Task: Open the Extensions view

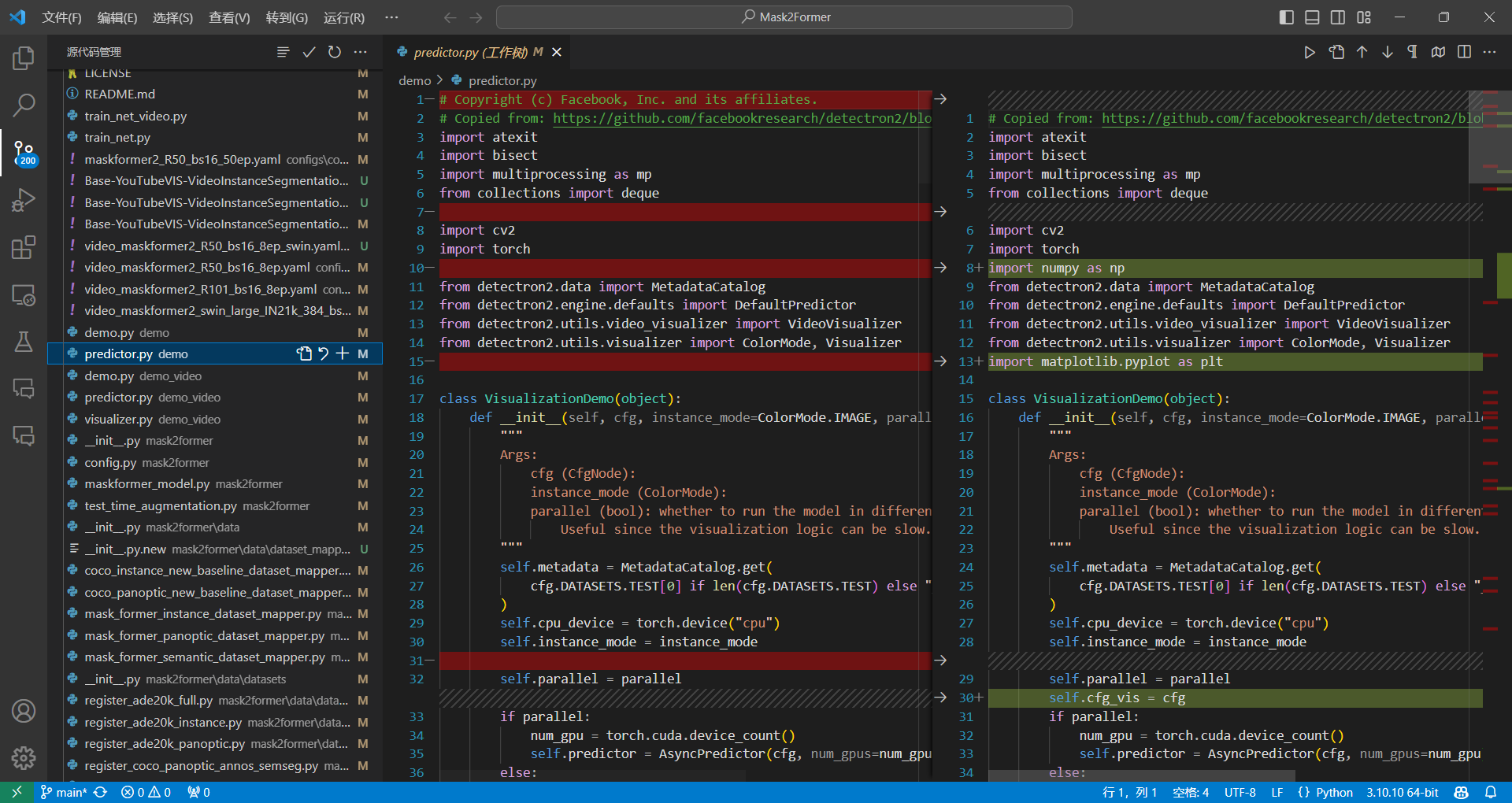Action: point(24,247)
